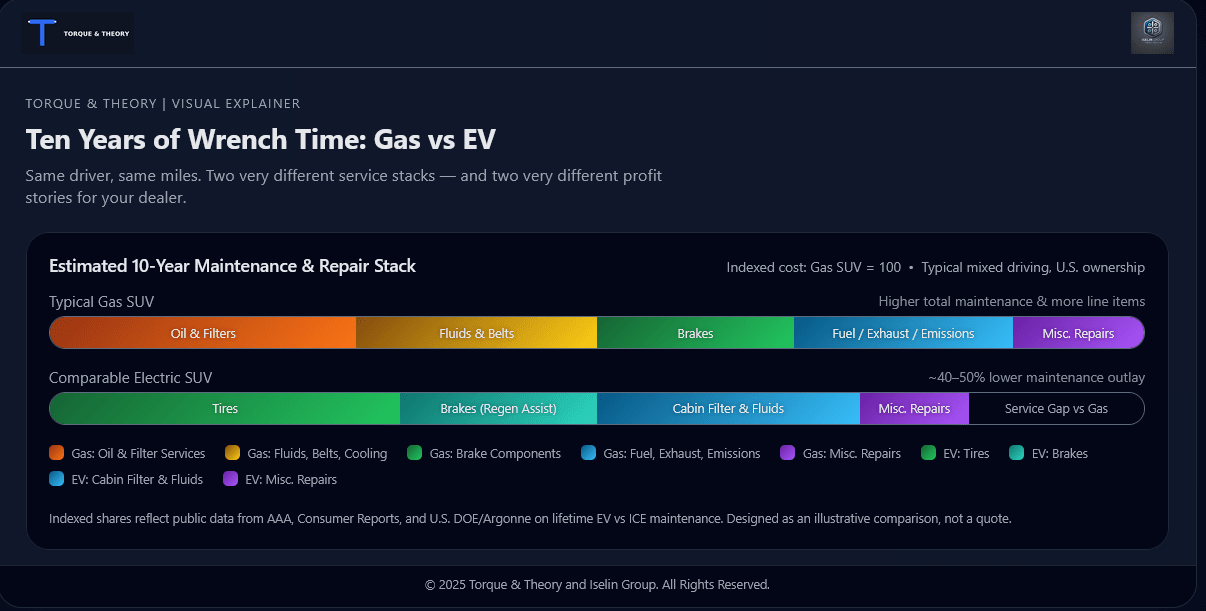Select the Gas: Fuel, Exhaust, Emissions legend marker
Image resolution: width=1206 pixels, height=611 pixels.
(587, 453)
